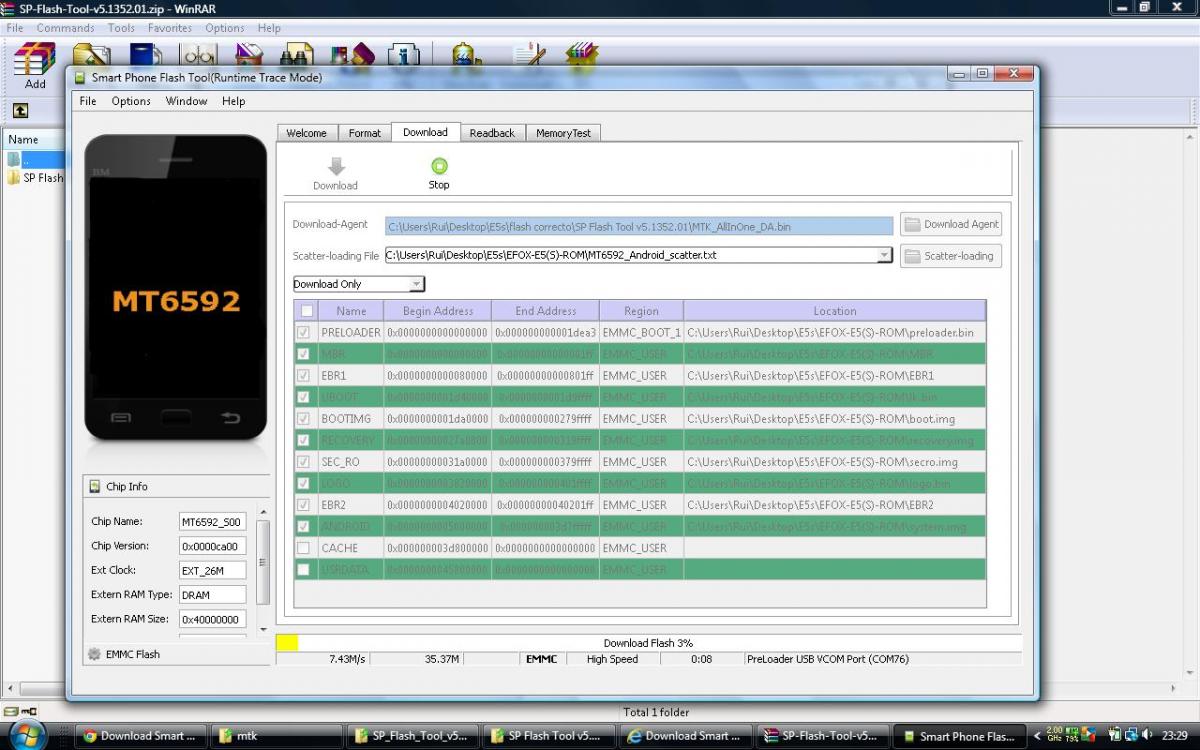The height and width of the screenshot is (750, 1200).
Task: Click the Scatter-loading button
Action: (951, 256)
